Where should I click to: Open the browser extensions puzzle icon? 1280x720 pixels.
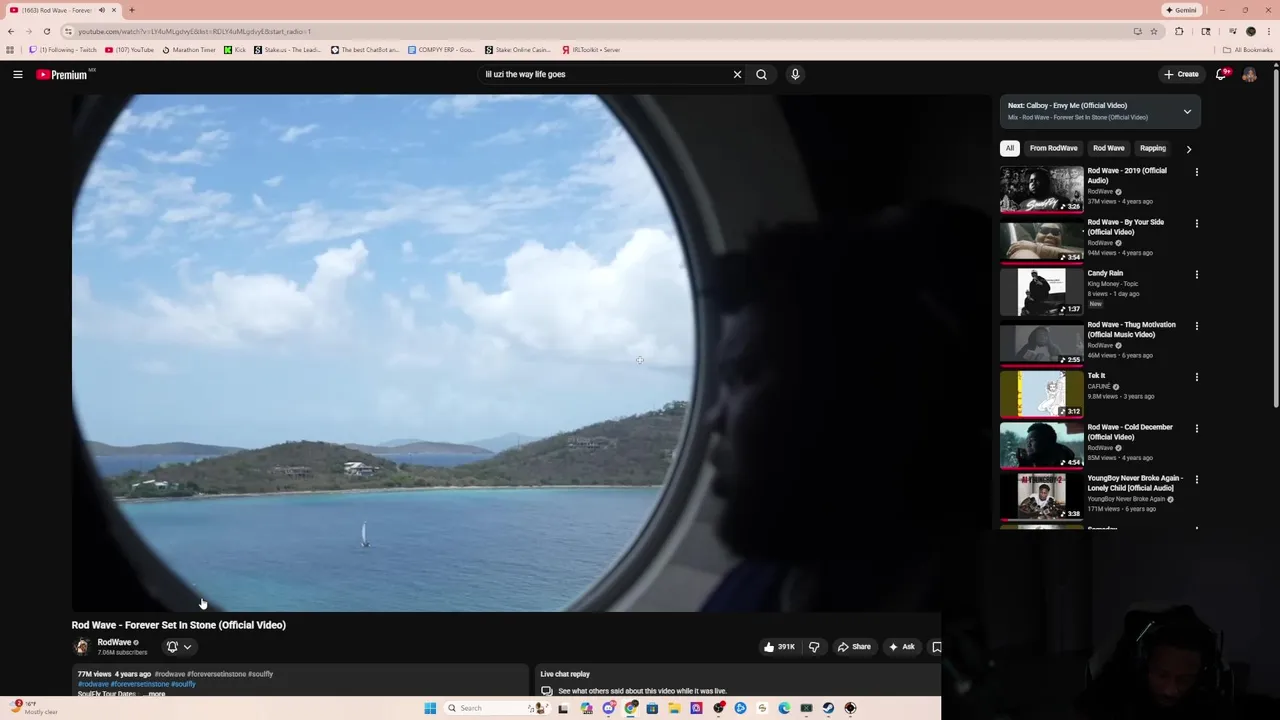point(1178,31)
